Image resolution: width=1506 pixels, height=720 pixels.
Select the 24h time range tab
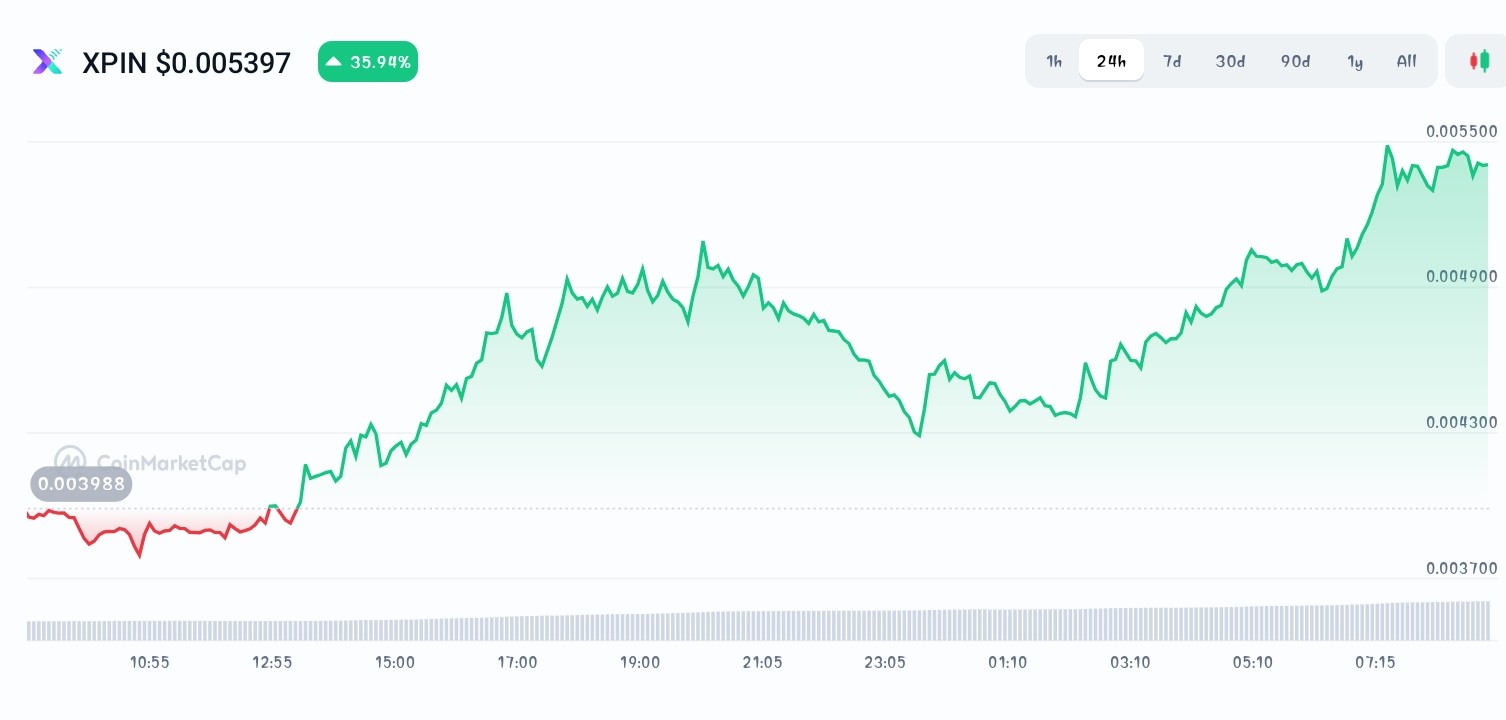point(1111,61)
